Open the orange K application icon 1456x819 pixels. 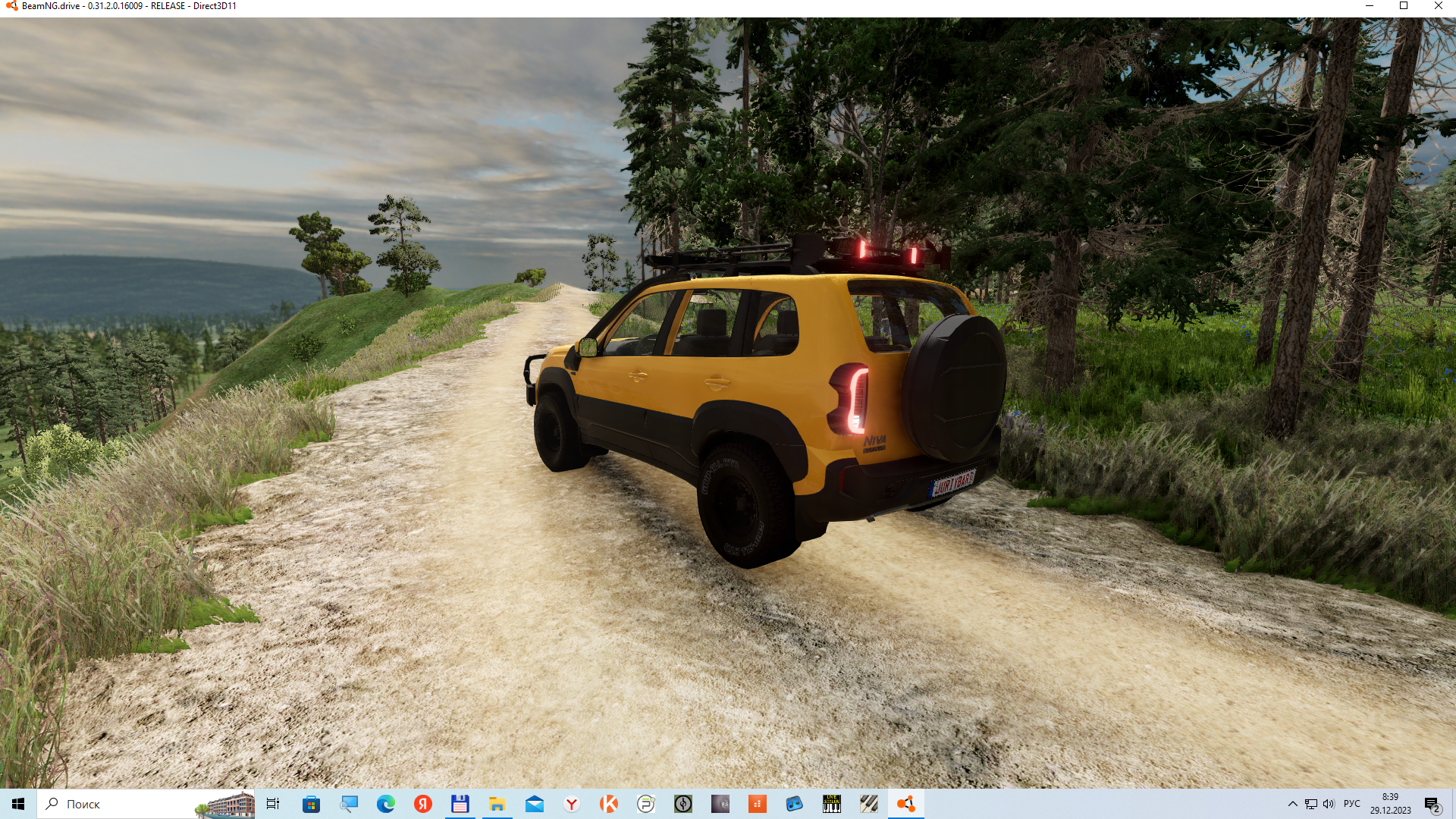point(609,804)
